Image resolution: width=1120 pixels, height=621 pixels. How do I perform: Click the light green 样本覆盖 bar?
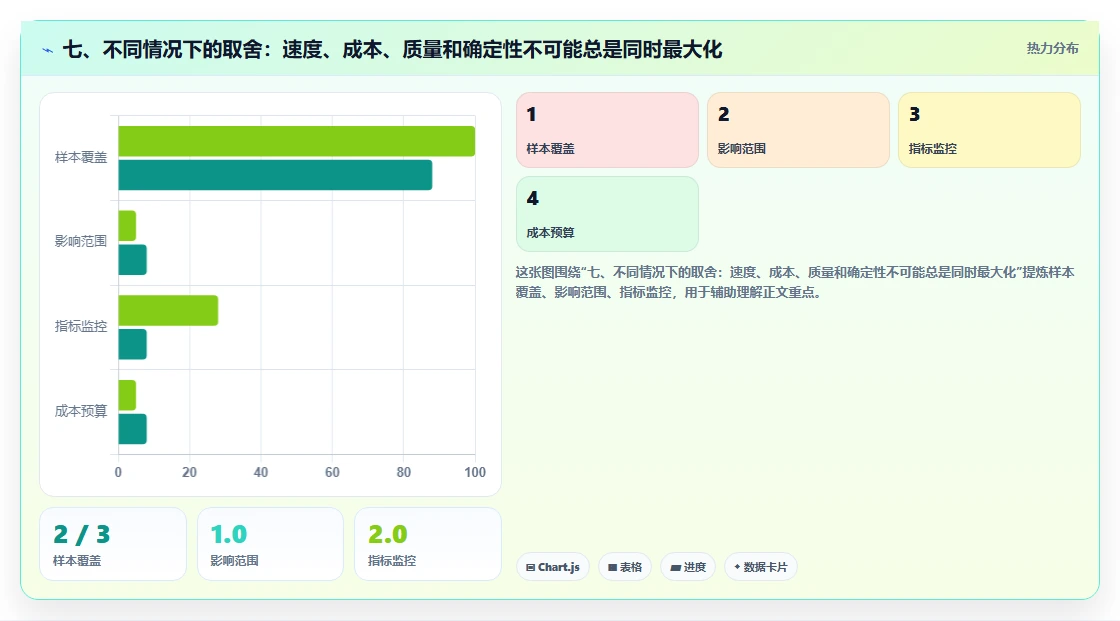click(x=296, y=141)
